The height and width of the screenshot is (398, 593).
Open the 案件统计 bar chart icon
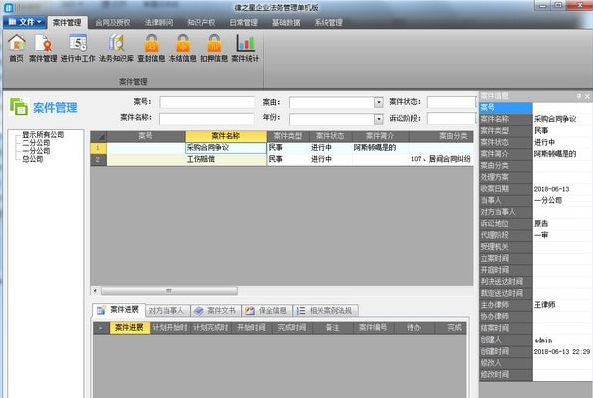click(x=245, y=48)
